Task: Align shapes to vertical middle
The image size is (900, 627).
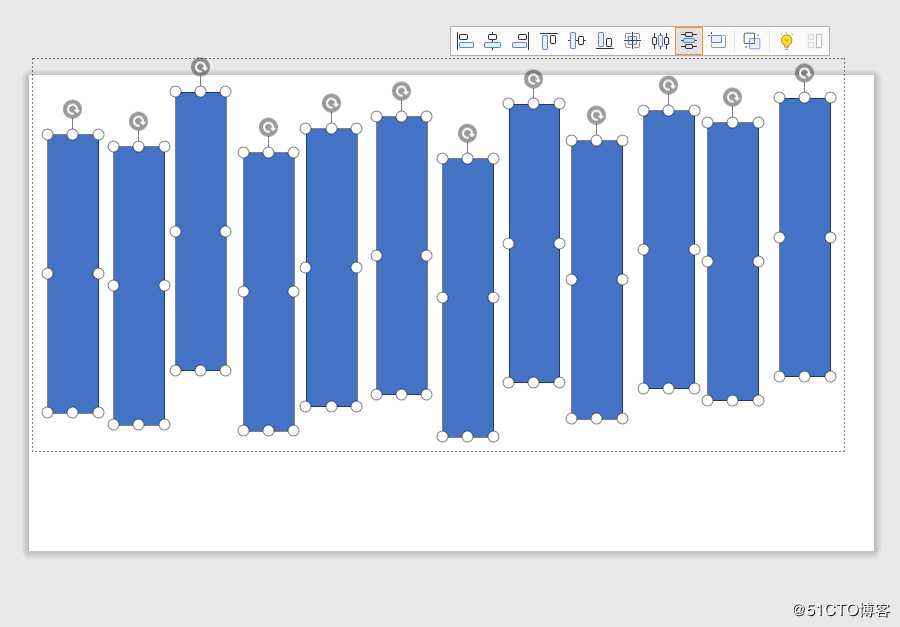Action: tap(576, 41)
